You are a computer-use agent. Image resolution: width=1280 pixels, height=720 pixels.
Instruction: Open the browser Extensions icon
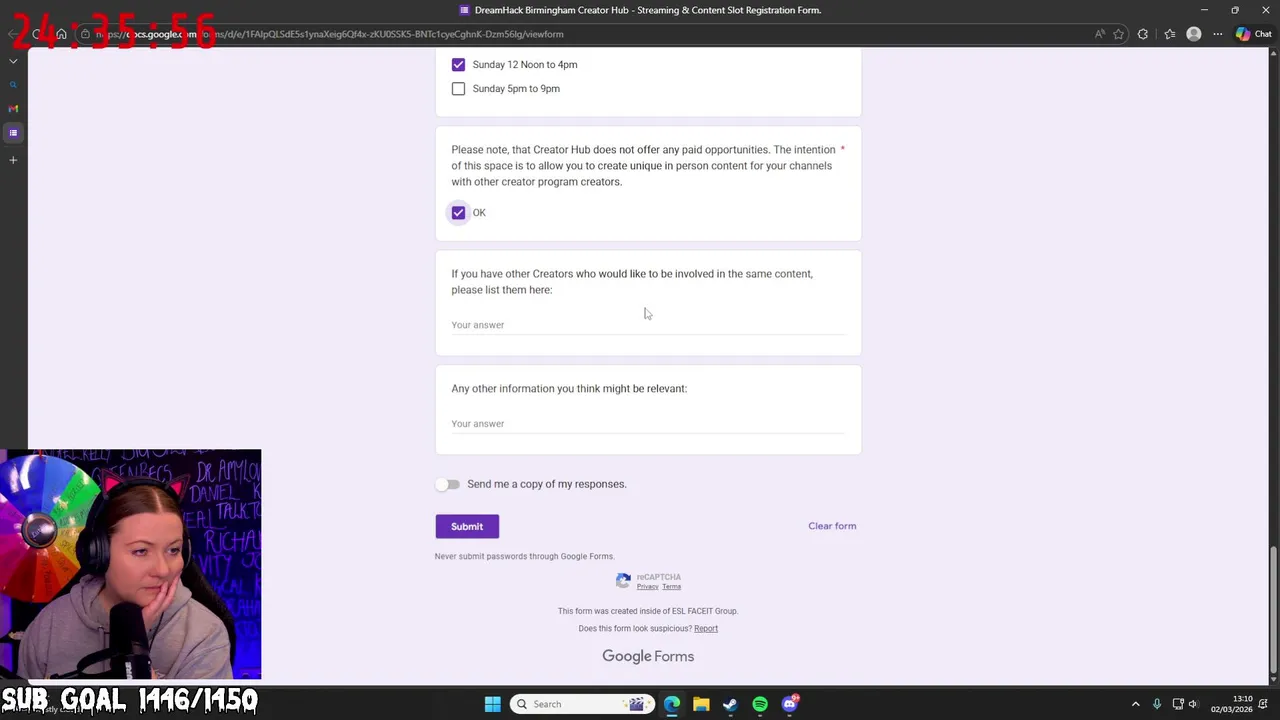click(1143, 34)
